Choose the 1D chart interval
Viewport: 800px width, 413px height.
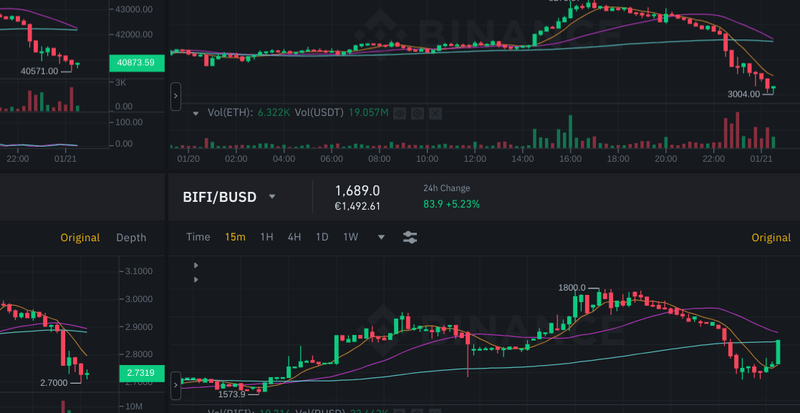(x=322, y=237)
